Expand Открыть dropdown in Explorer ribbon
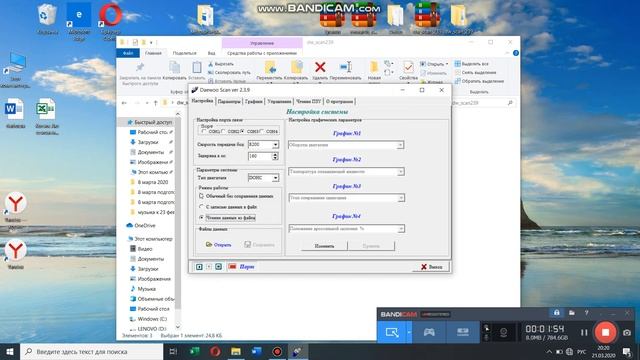640x360 pixels. 447,64
